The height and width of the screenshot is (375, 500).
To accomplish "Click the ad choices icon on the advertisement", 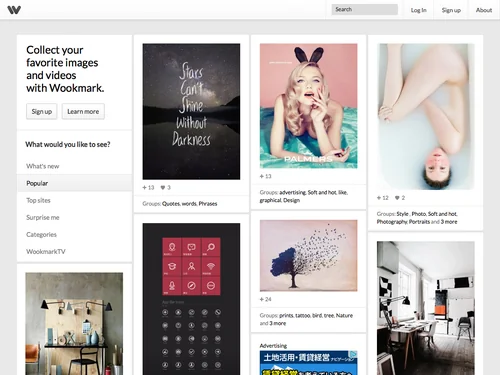I will 353,354.
